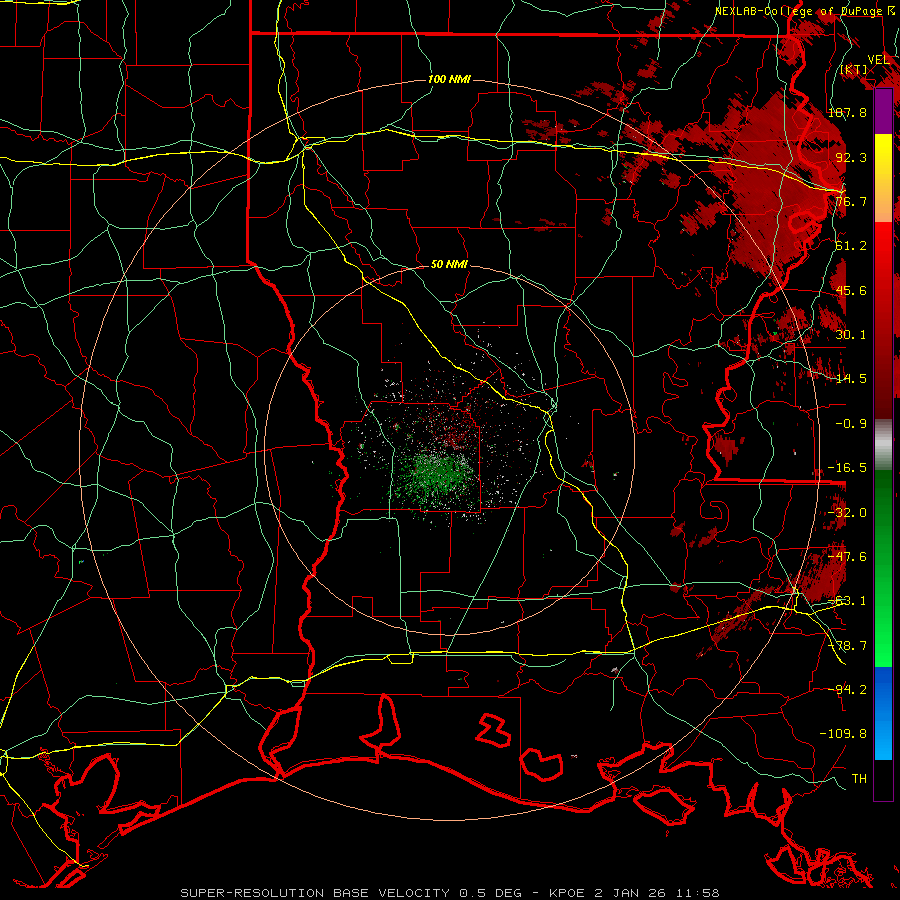Click the "[KT]" units label
The height and width of the screenshot is (900, 900).
pyautogui.click(x=854, y=70)
